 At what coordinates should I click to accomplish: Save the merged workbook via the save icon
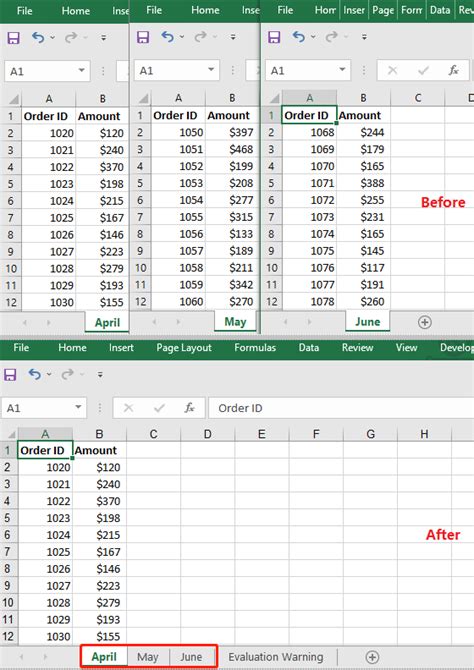click(x=10, y=375)
